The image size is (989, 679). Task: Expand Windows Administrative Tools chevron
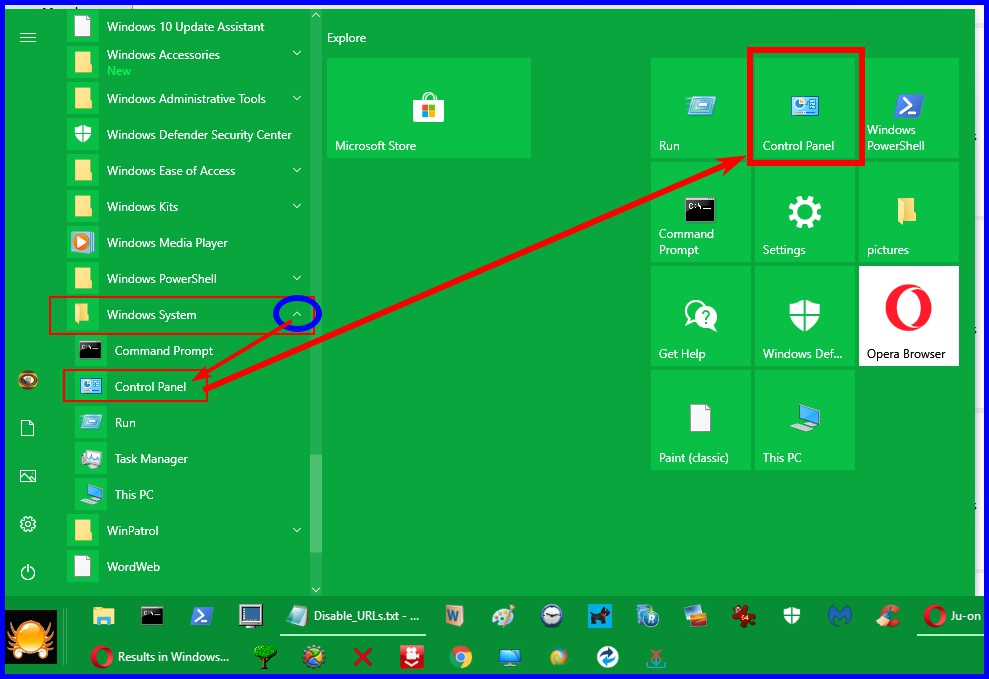[296, 98]
